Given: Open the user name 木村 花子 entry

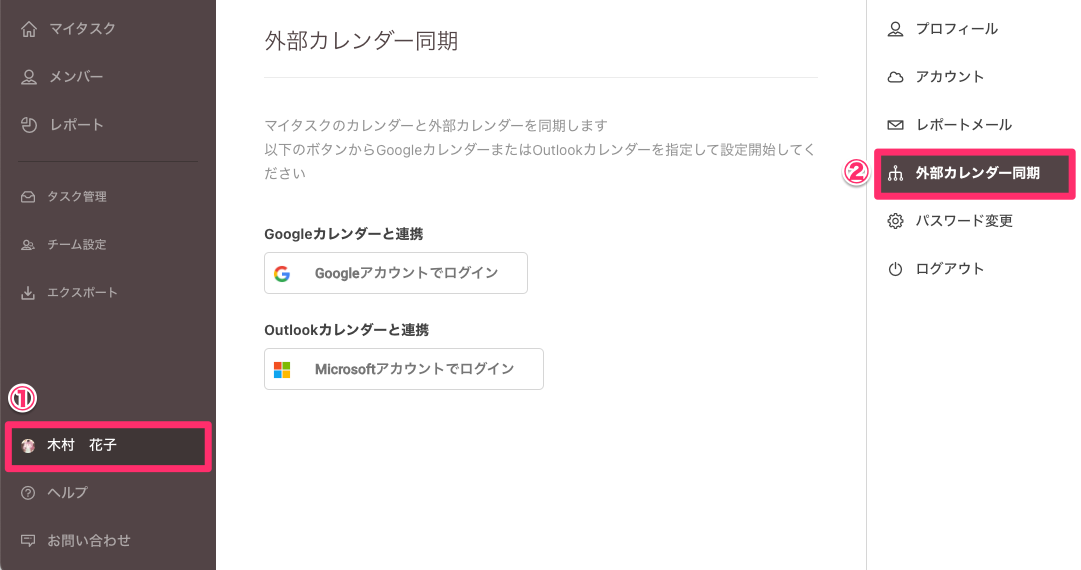Looking at the screenshot, I should point(82,445).
